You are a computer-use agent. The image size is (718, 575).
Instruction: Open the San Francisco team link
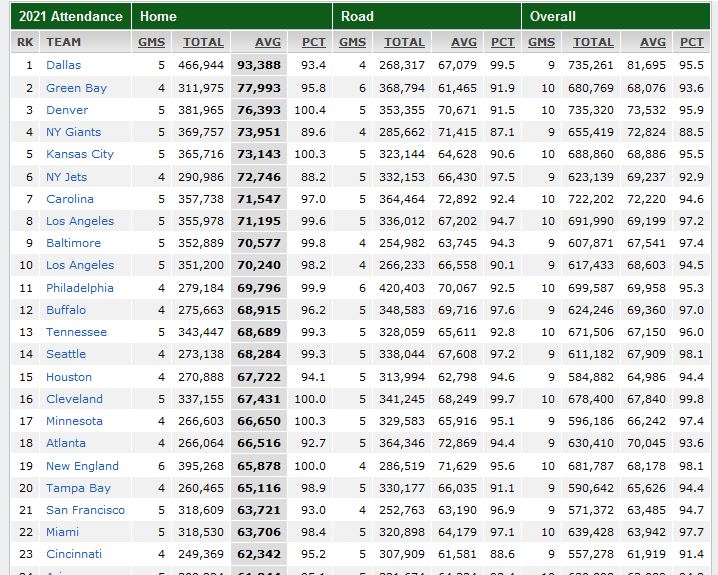pos(85,510)
